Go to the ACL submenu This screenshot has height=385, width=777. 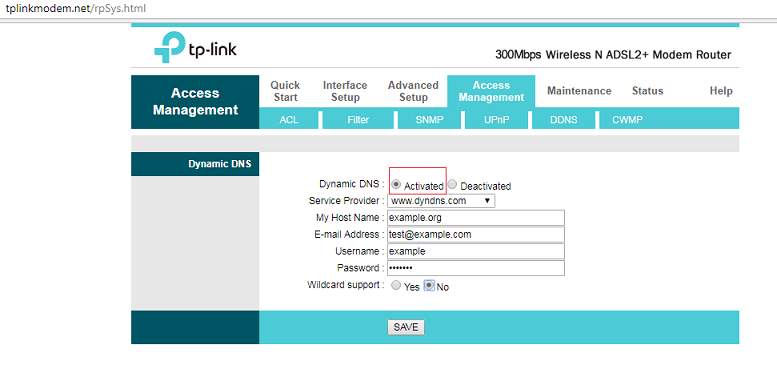click(289, 120)
